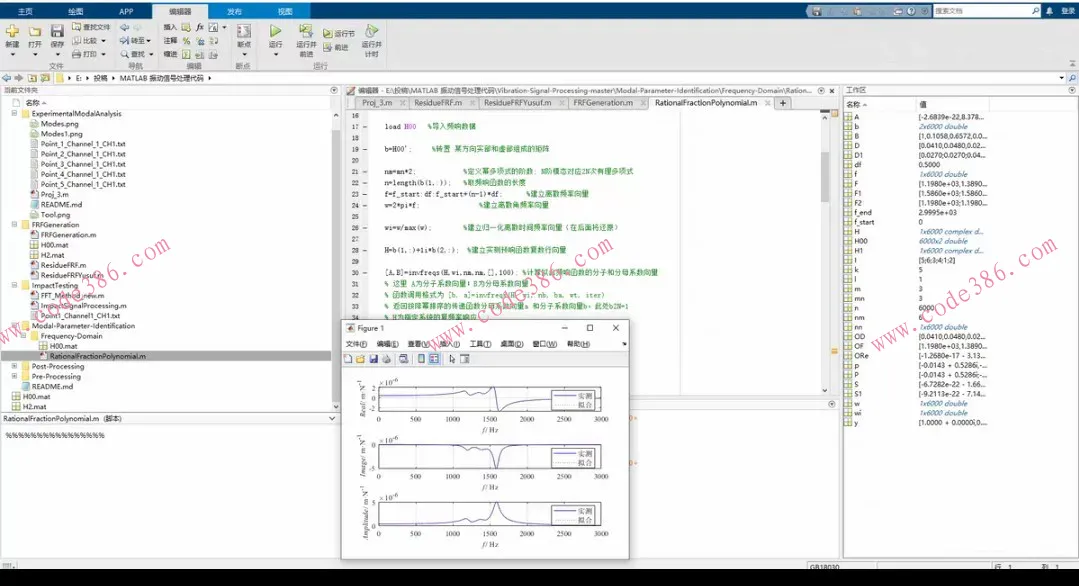Click the Run (运行) green play icon
The width and height of the screenshot is (1079, 586).
pyautogui.click(x=275, y=32)
